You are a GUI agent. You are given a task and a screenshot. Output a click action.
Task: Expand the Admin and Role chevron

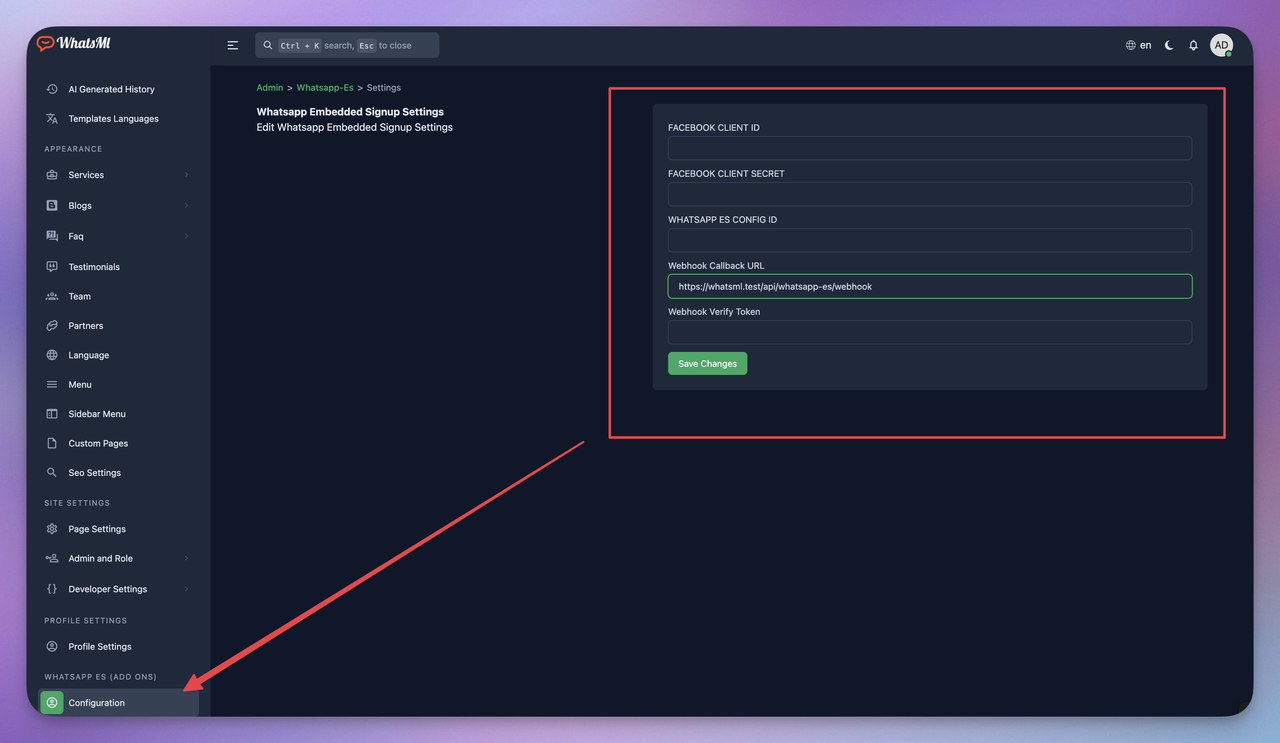click(x=186, y=558)
